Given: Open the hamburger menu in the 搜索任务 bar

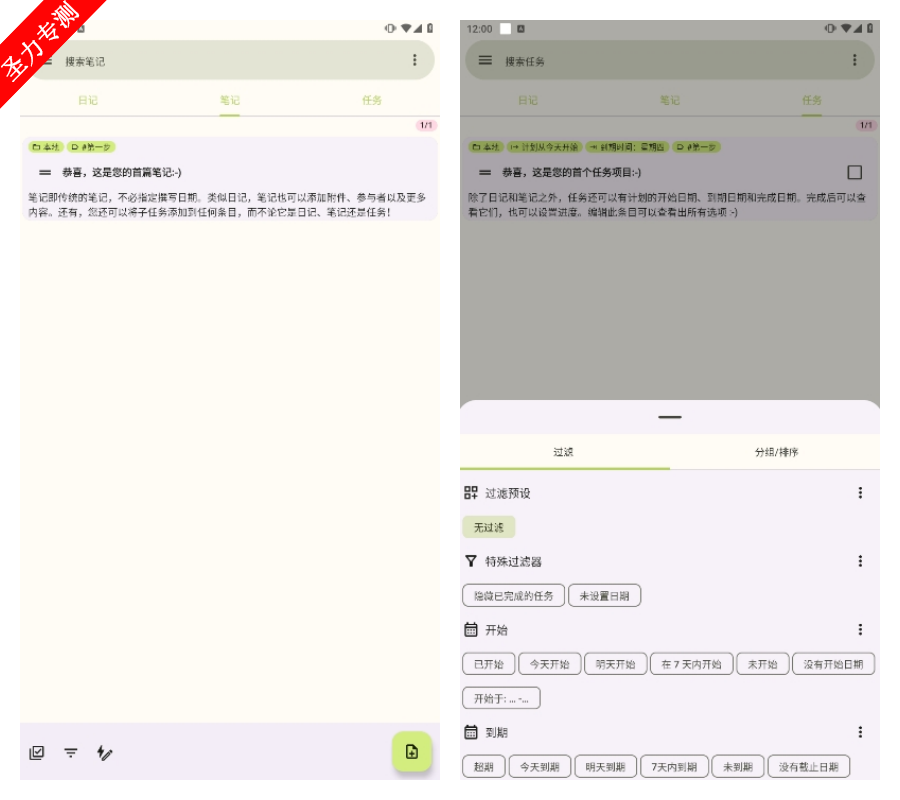Looking at the screenshot, I should [485, 60].
